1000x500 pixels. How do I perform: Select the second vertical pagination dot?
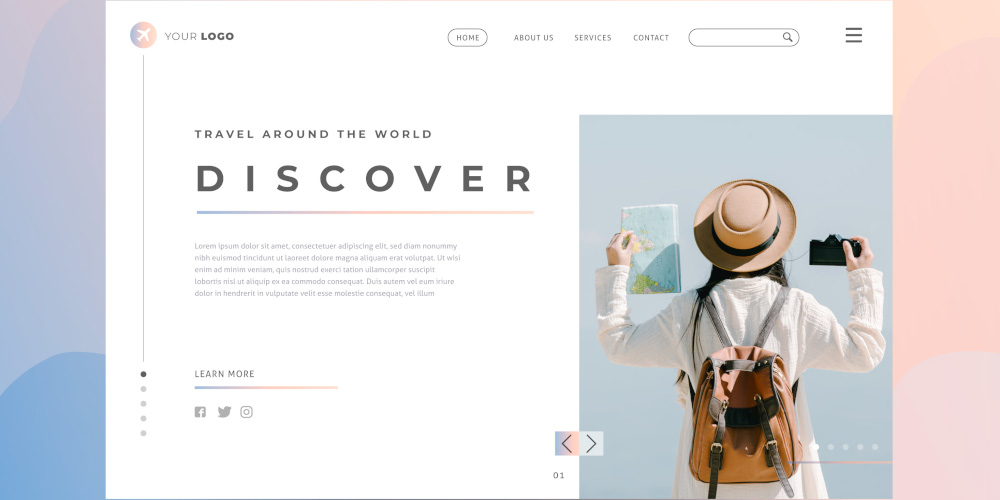(143, 389)
